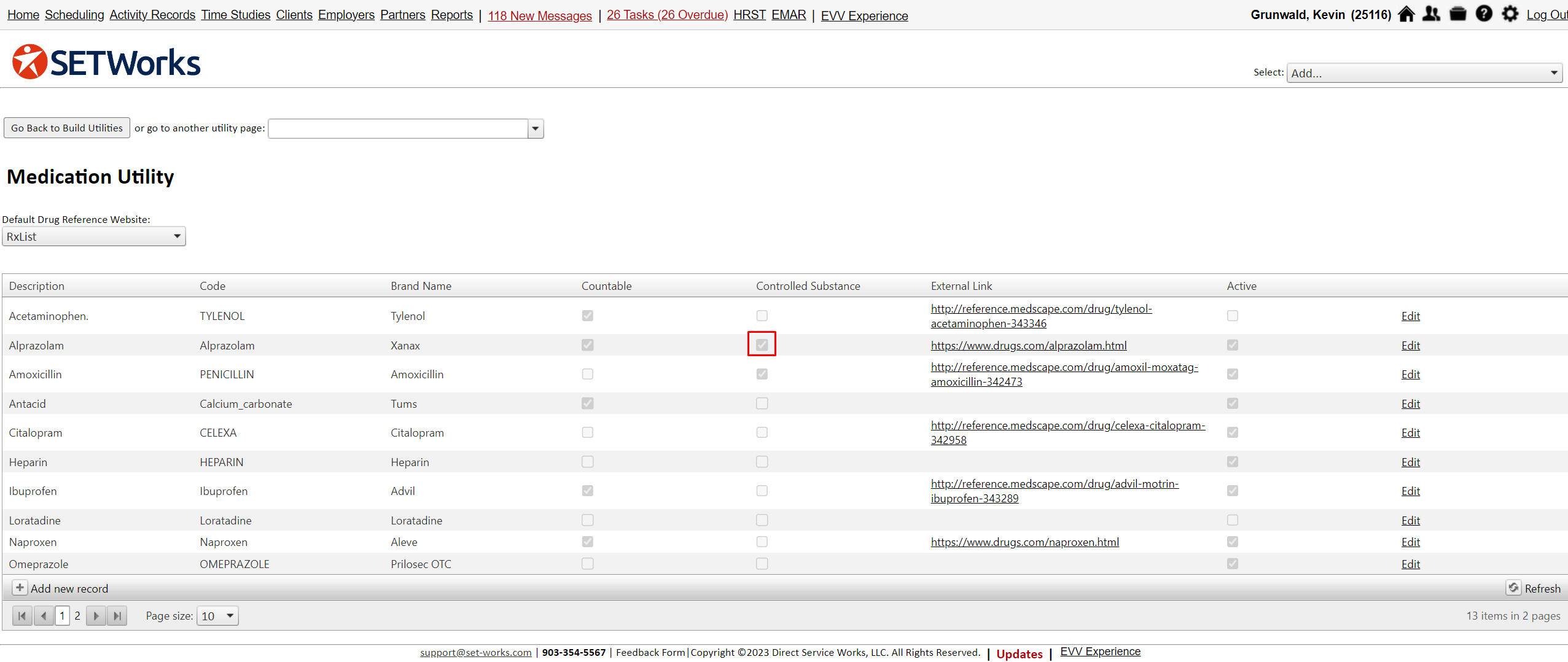Toggle Active checkbox for Omeprazole
The image size is (1568, 662).
click(1233, 564)
